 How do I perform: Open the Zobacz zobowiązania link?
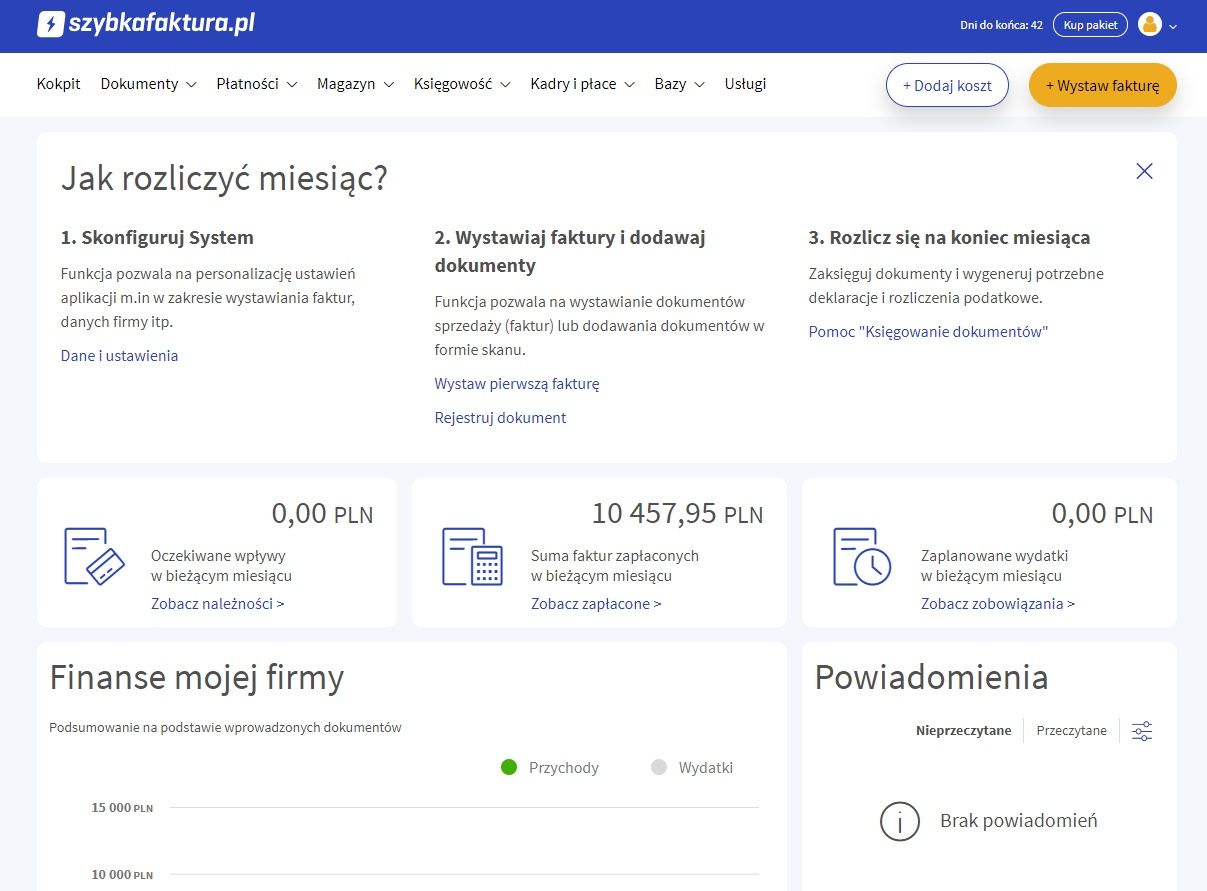point(998,604)
